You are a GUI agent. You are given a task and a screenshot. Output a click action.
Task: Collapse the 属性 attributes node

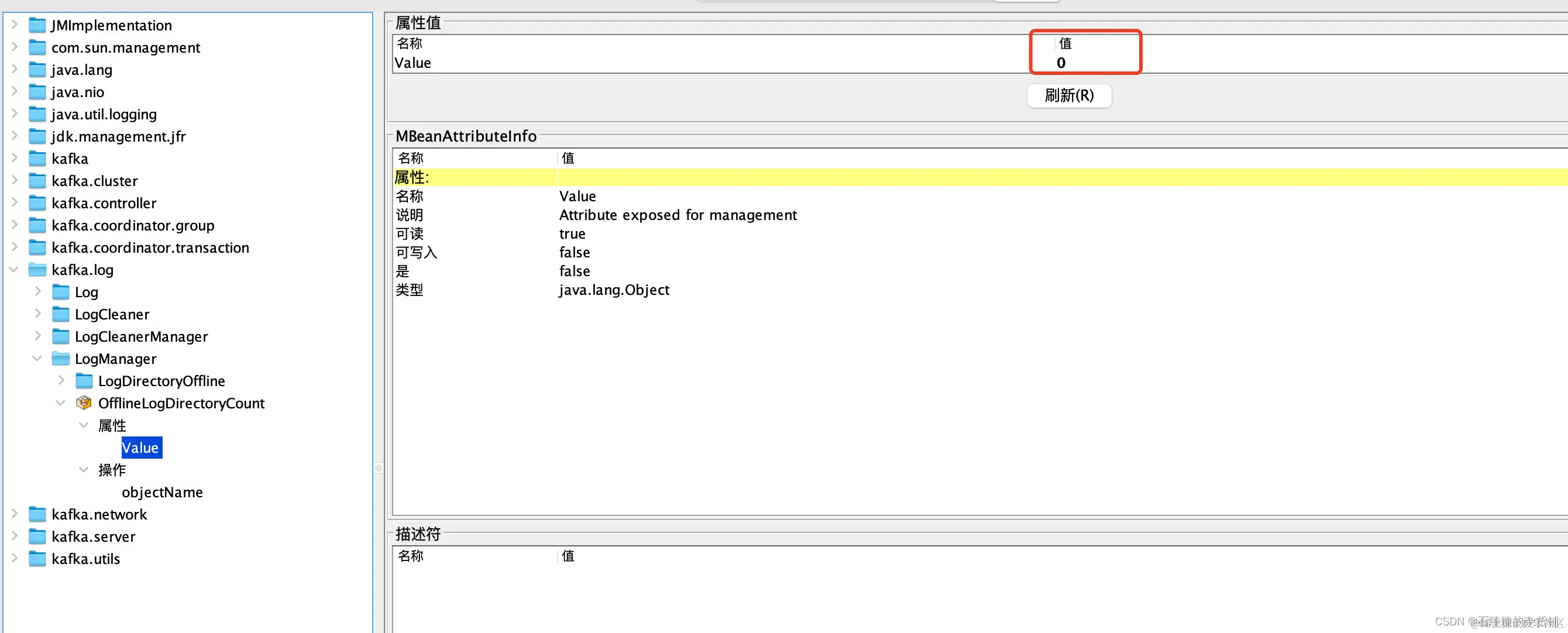[x=84, y=425]
